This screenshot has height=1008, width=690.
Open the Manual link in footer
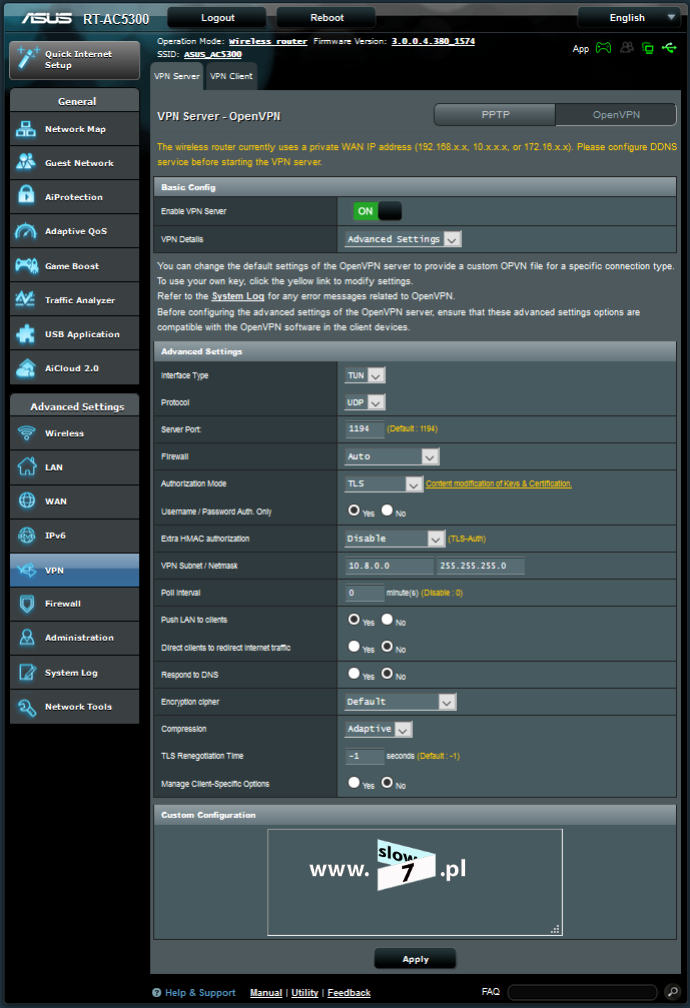pos(266,993)
